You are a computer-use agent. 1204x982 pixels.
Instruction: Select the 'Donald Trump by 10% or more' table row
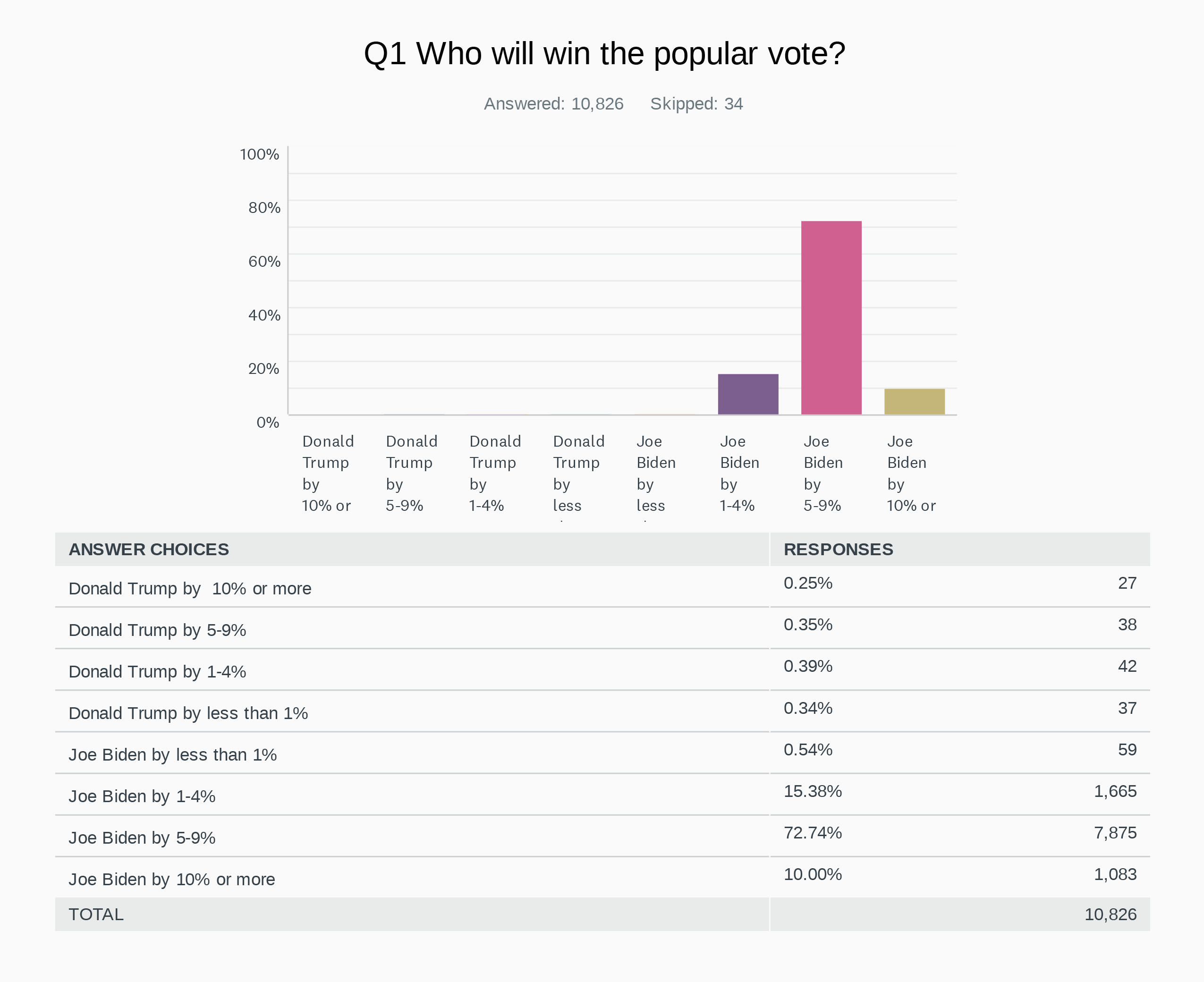[x=190, y=588]
